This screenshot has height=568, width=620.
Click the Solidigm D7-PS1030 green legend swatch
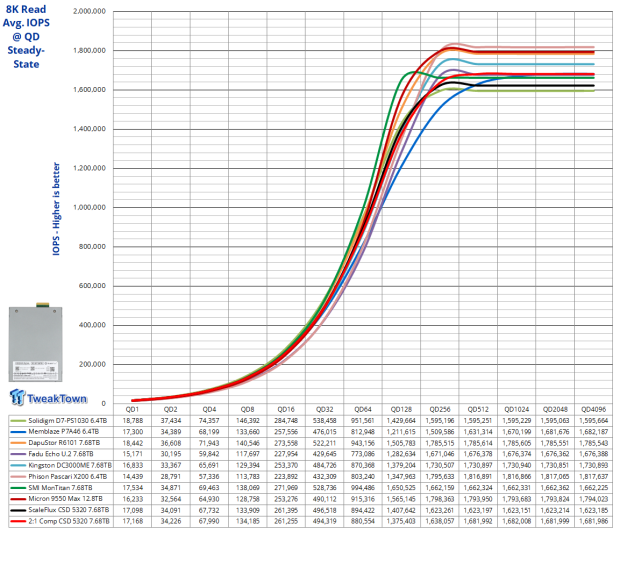click(16, 422)
